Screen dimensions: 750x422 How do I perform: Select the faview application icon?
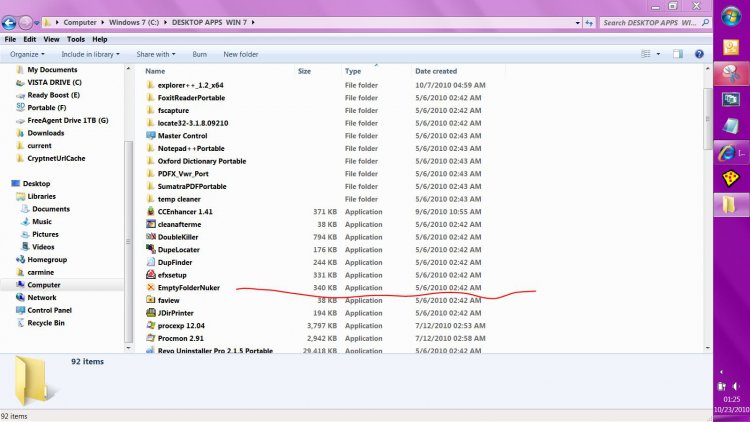click(x=151, y=300)
